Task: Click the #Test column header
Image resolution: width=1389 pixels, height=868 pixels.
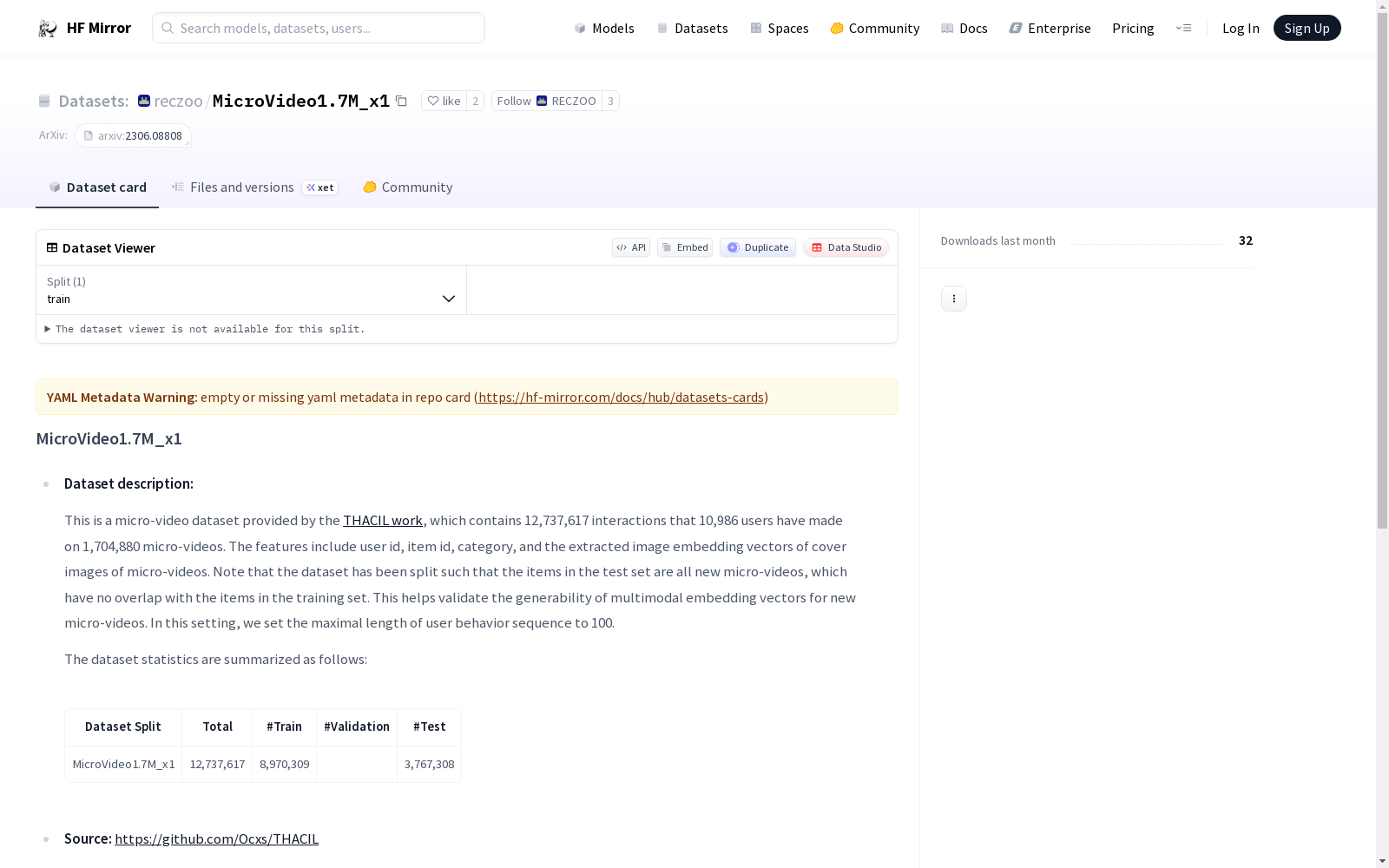Action: click(429, 727)
